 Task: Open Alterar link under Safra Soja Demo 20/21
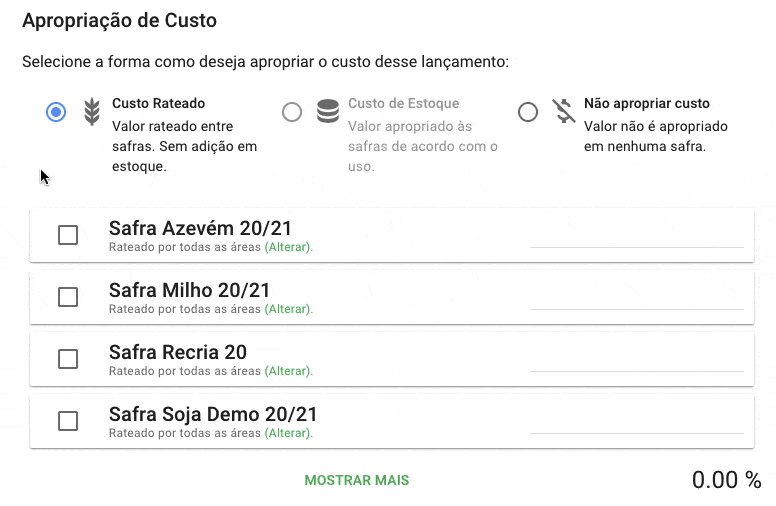288,433
